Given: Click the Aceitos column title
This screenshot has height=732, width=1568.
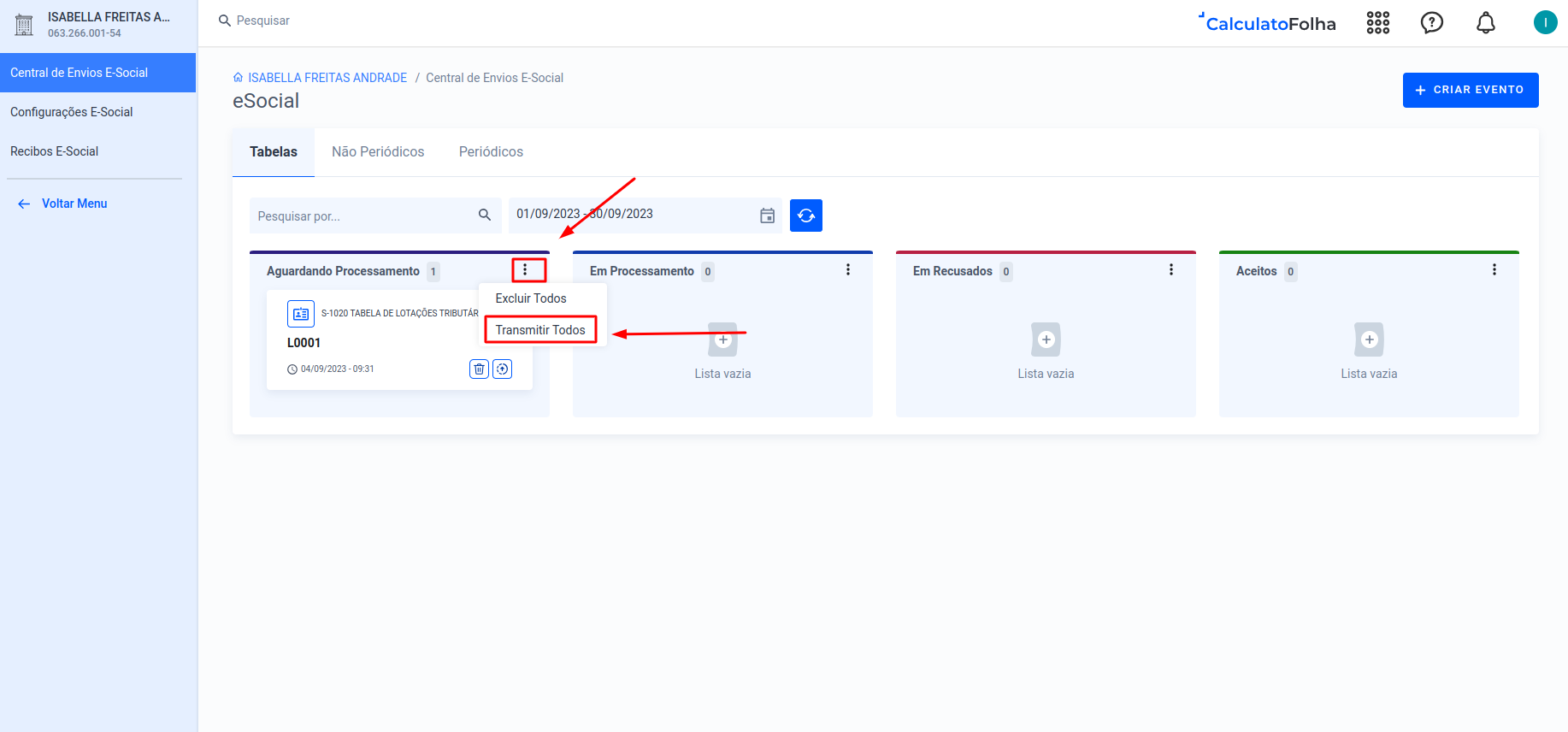Looking at the screenshot, I should pos(1256,271).
